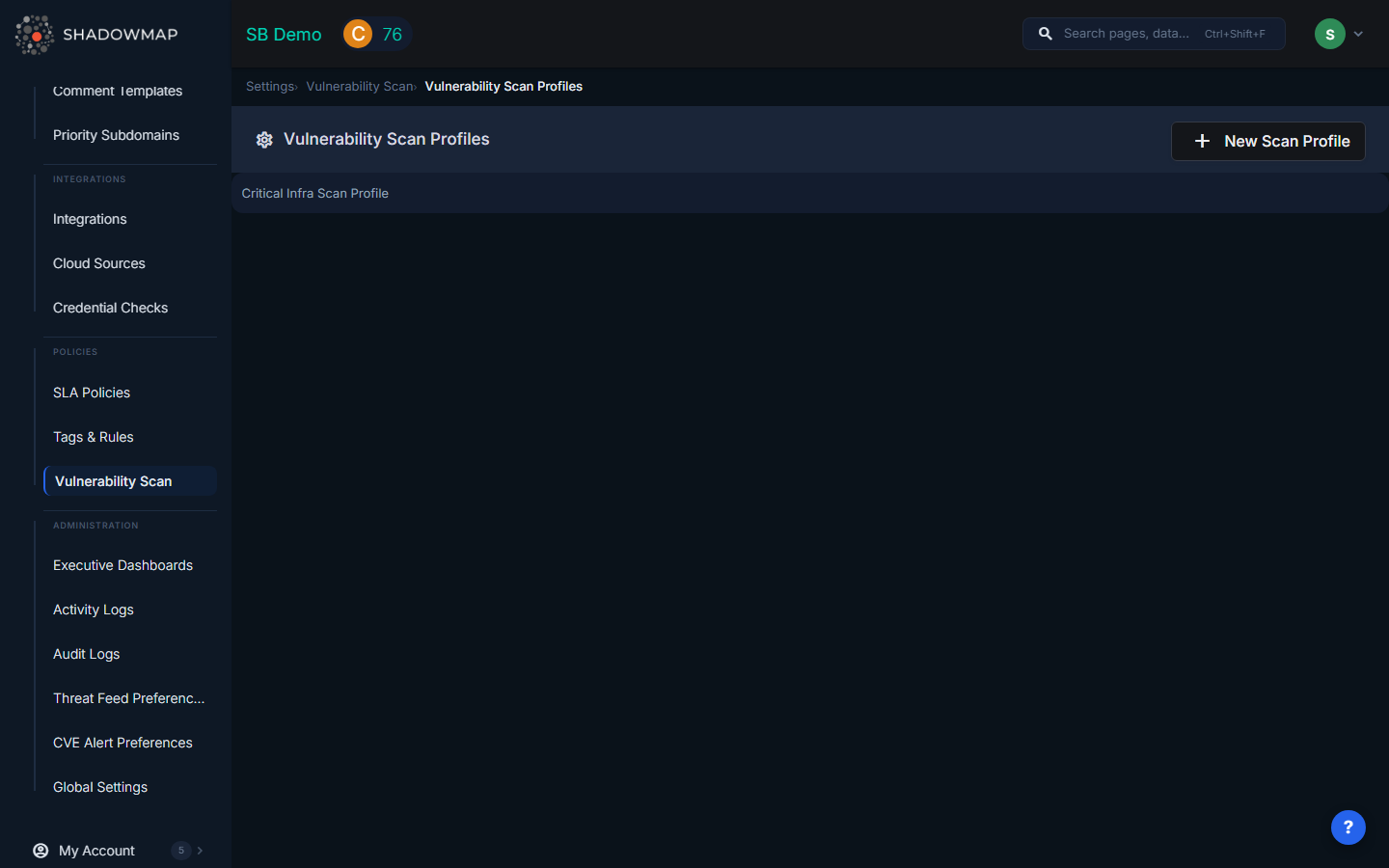Open Audit Logs from the sidebar
Screen dimensions: 1389x868
[x=87, y=654]
